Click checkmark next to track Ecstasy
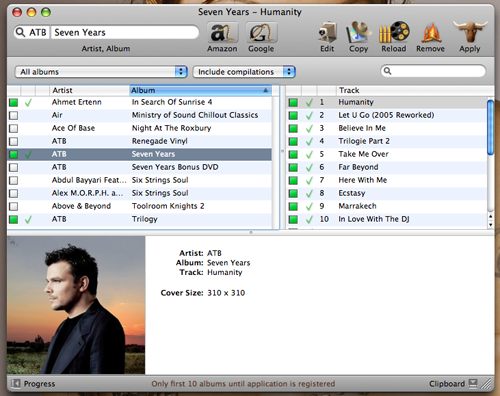The image size is (500, 396). click(309, 193)
